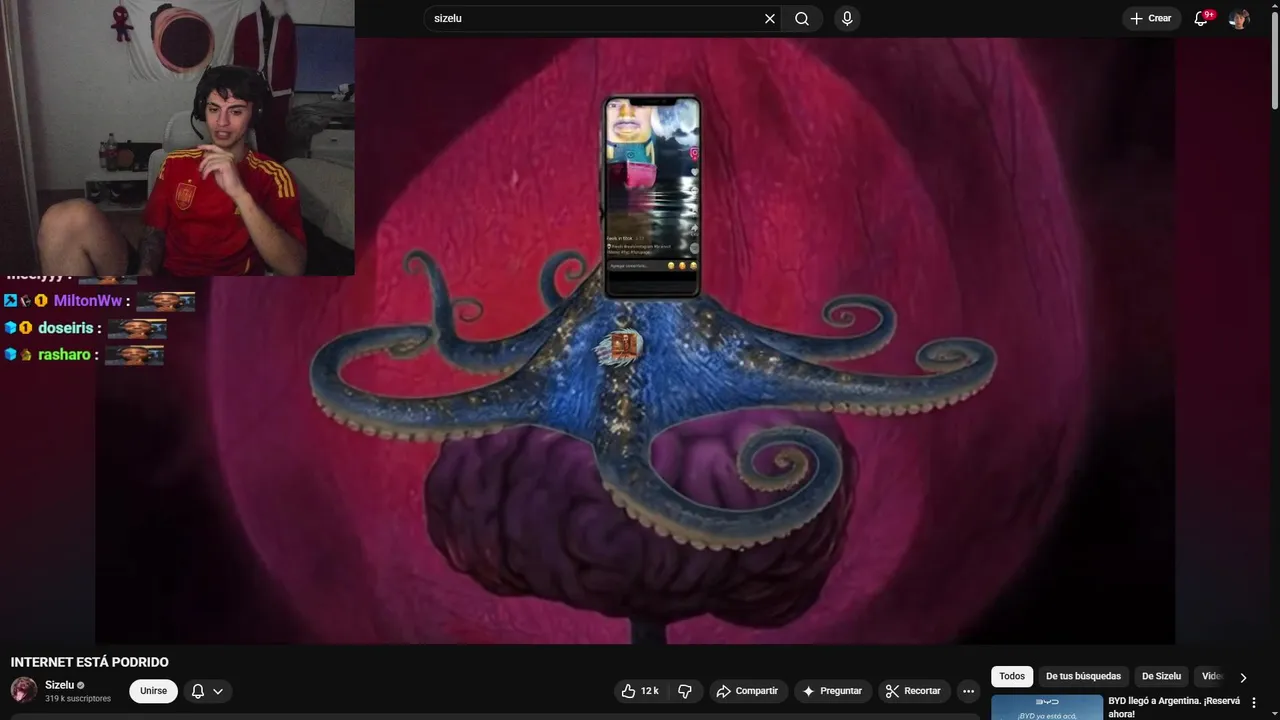The image size is (1280, 720).
Task: Open the channel notification bell dropdown
Action: tap(208, 691)
